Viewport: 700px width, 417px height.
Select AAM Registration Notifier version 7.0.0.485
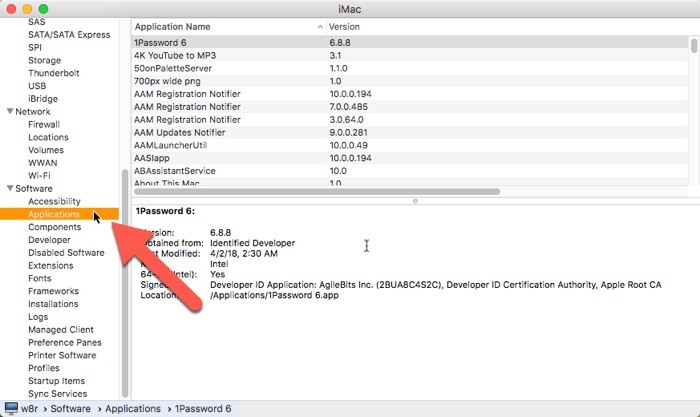click(x=410, y=107)
